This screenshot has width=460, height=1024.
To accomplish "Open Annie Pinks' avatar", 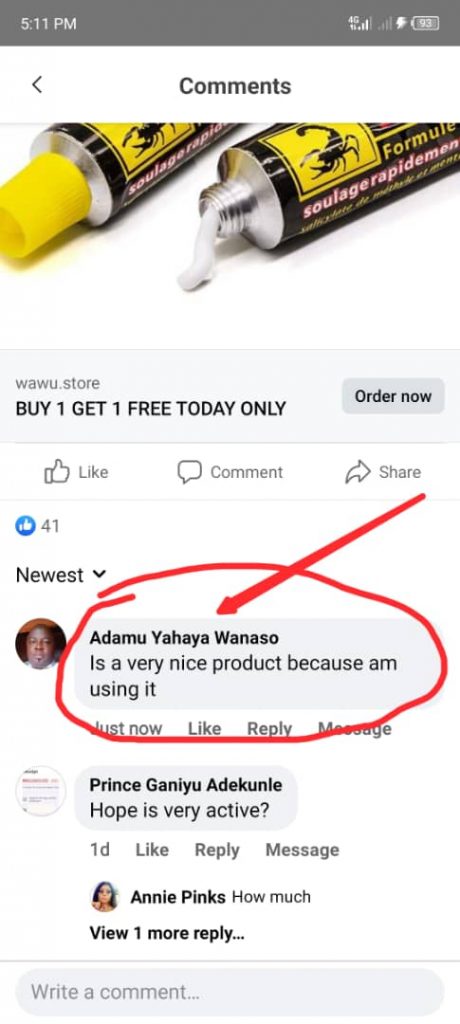I will coord(105,897).
